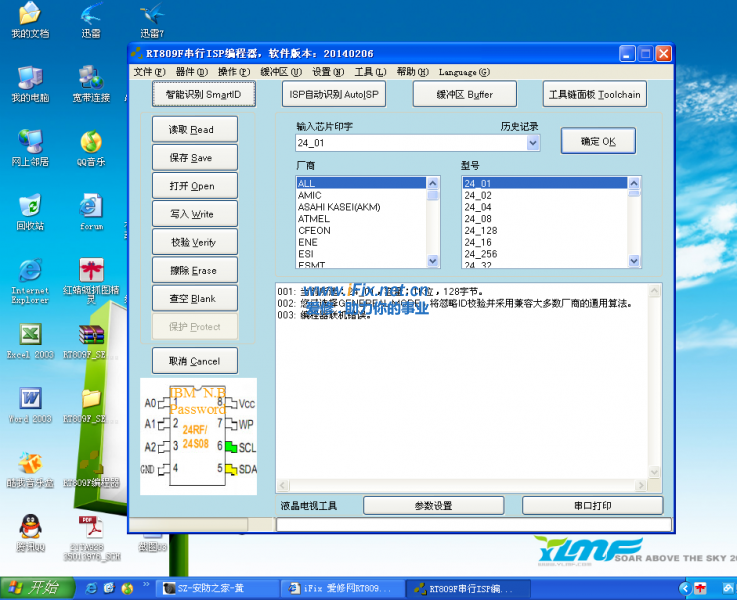Click the 读取 Read button
737x600 pixels.
[195, 130]
